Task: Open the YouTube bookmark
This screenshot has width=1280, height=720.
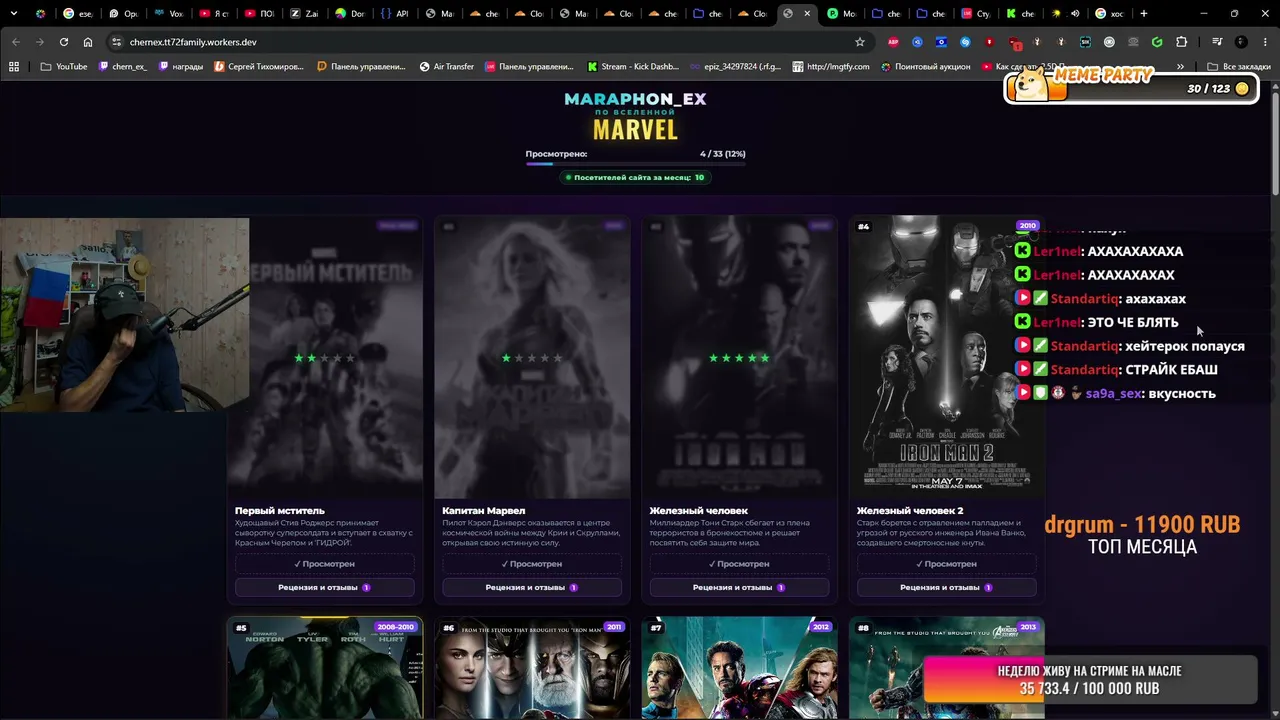Action: [x=64, y=67]
